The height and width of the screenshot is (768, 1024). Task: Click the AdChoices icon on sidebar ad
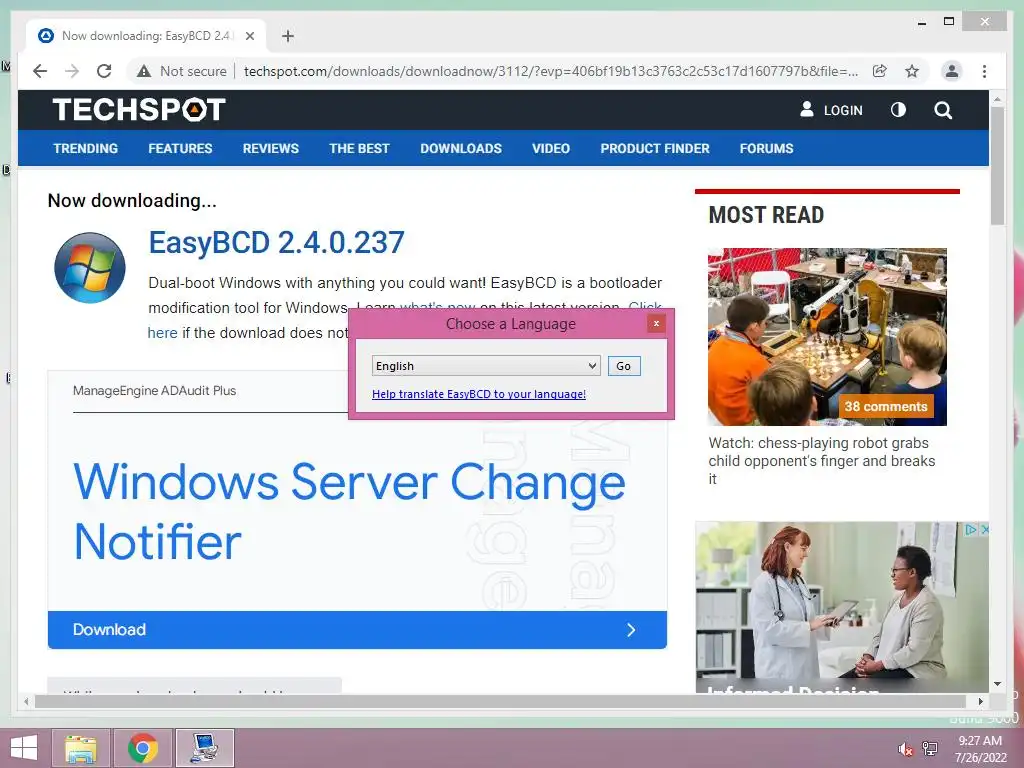pyautogui.click(x=971, y=530)
